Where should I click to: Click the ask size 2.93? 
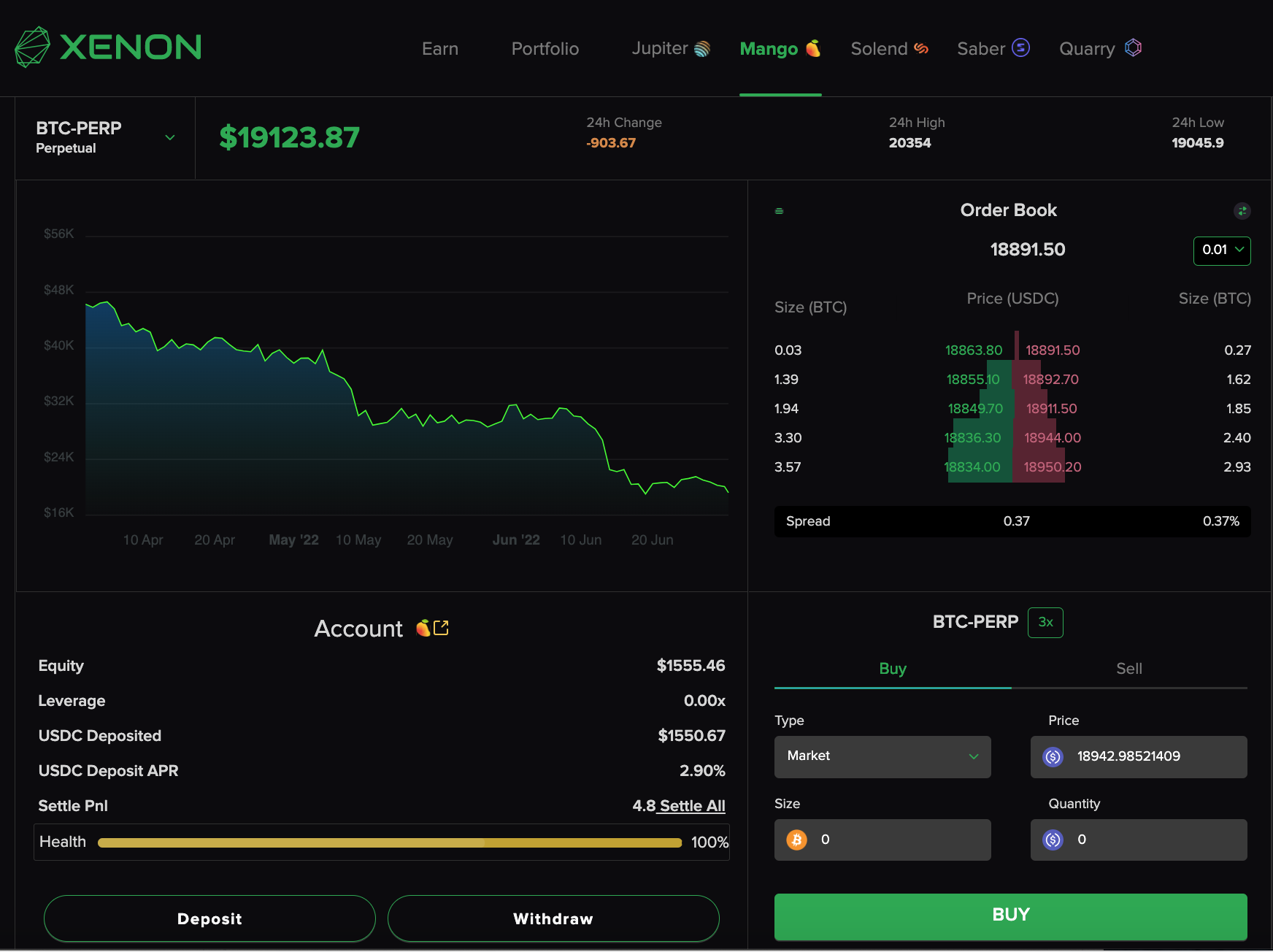pyautogui.click(x=1237, y=467)
